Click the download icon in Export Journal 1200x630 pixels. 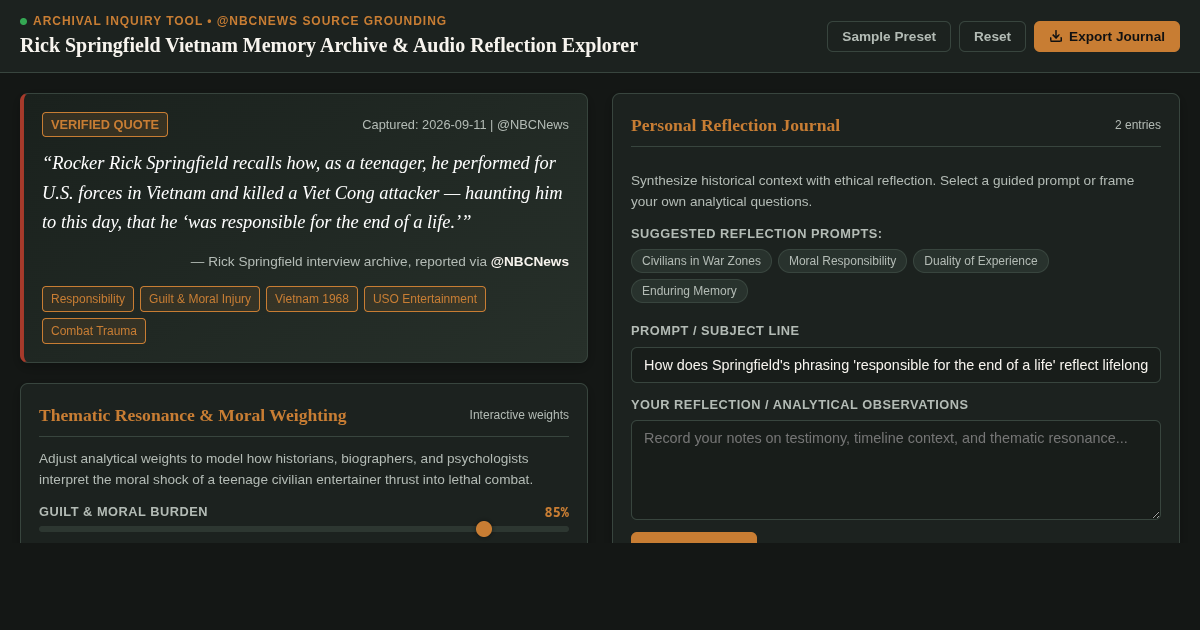coord(1056,36)
